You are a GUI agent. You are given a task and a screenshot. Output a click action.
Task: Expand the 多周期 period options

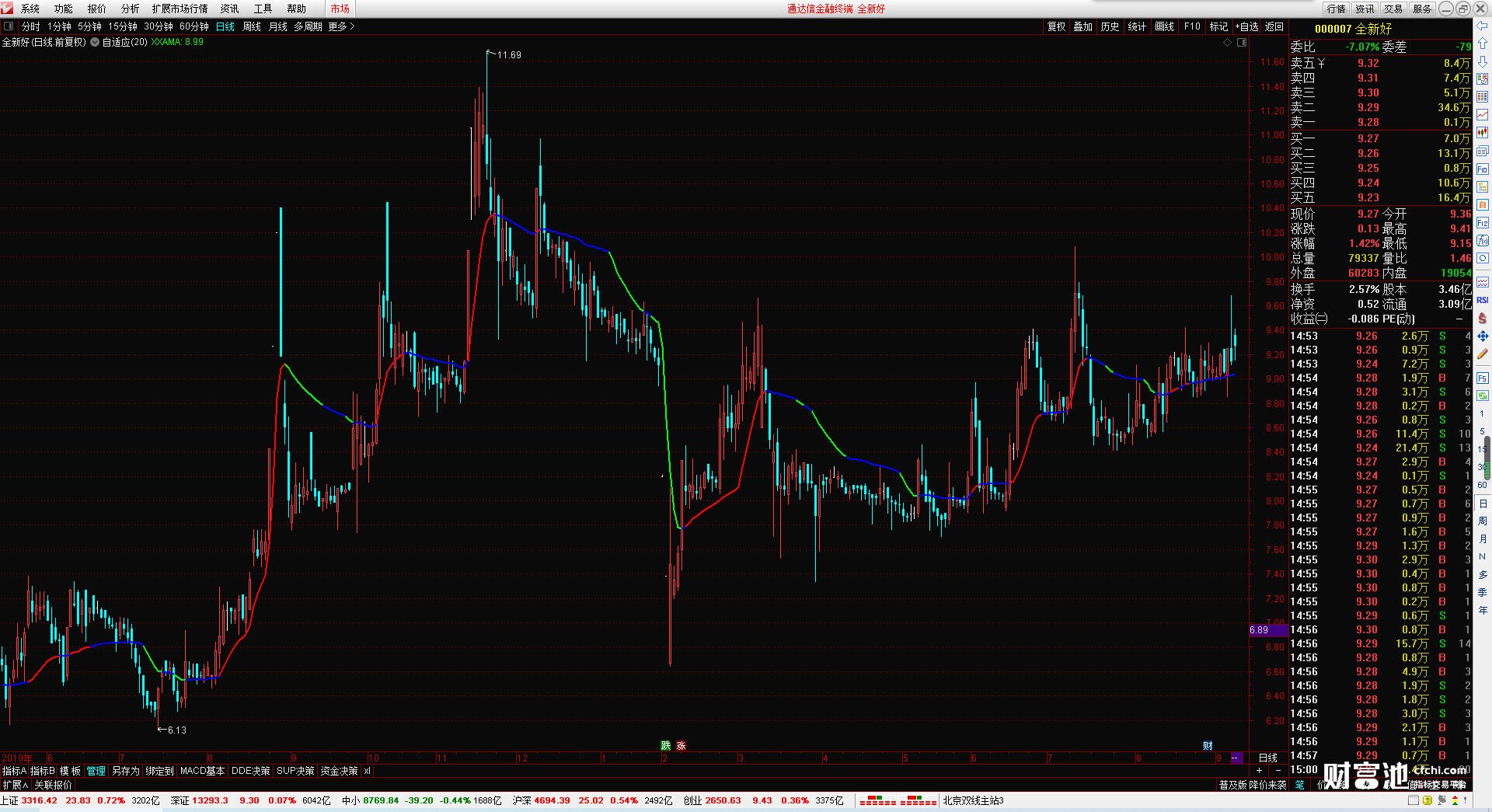308,26
